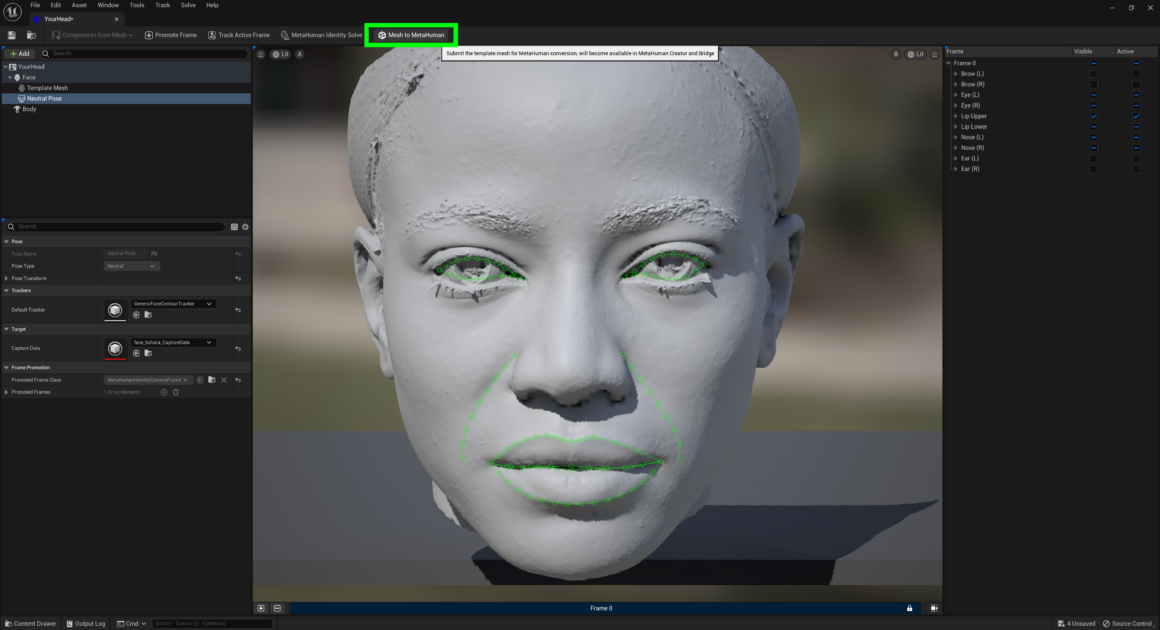Click the minus icon below the viewport

click(x=277, y=609)
